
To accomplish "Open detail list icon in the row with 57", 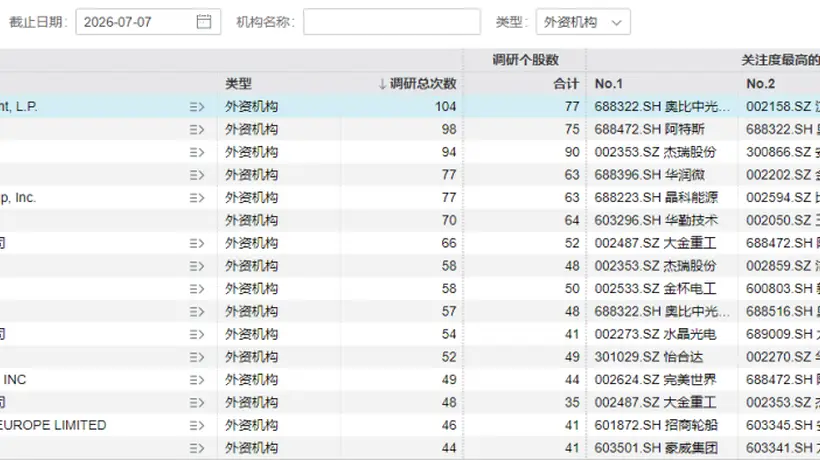I will [197, 312].
